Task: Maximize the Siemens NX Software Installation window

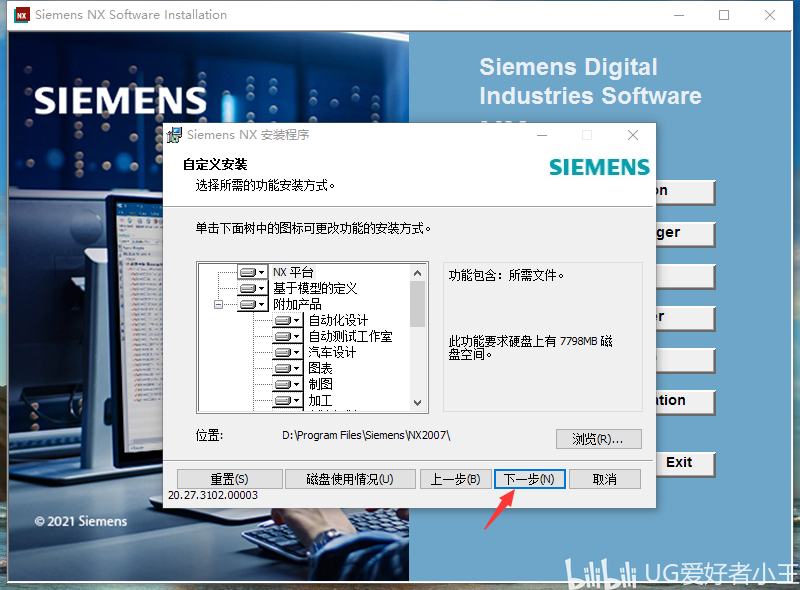Action: [724, 15]
